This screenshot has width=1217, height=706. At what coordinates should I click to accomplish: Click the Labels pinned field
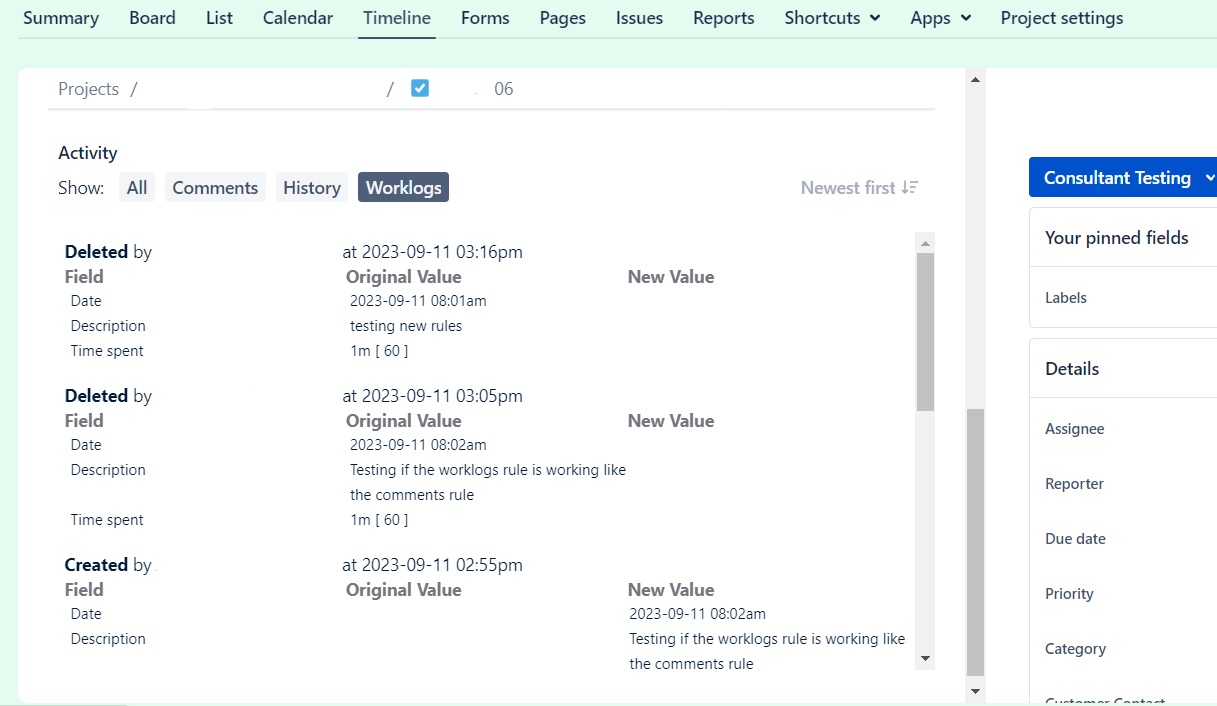point(1065,297)
